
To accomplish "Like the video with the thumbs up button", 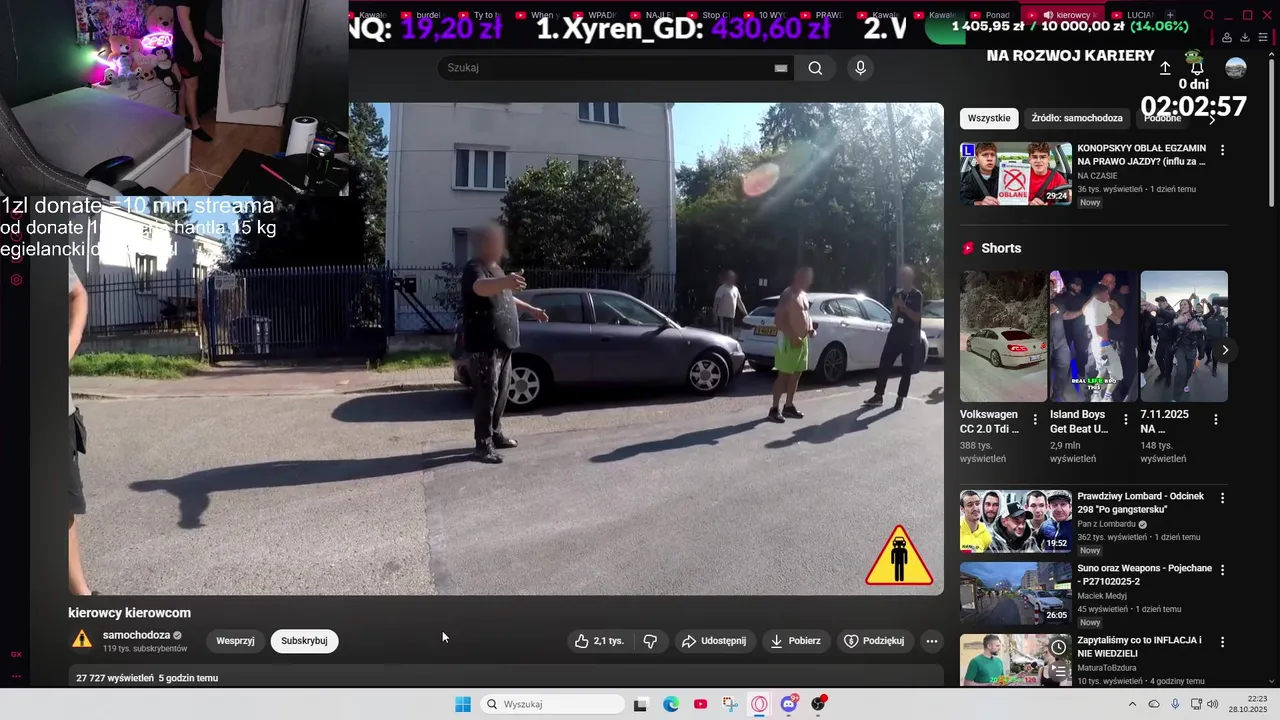I will click(x=598, y=641).
